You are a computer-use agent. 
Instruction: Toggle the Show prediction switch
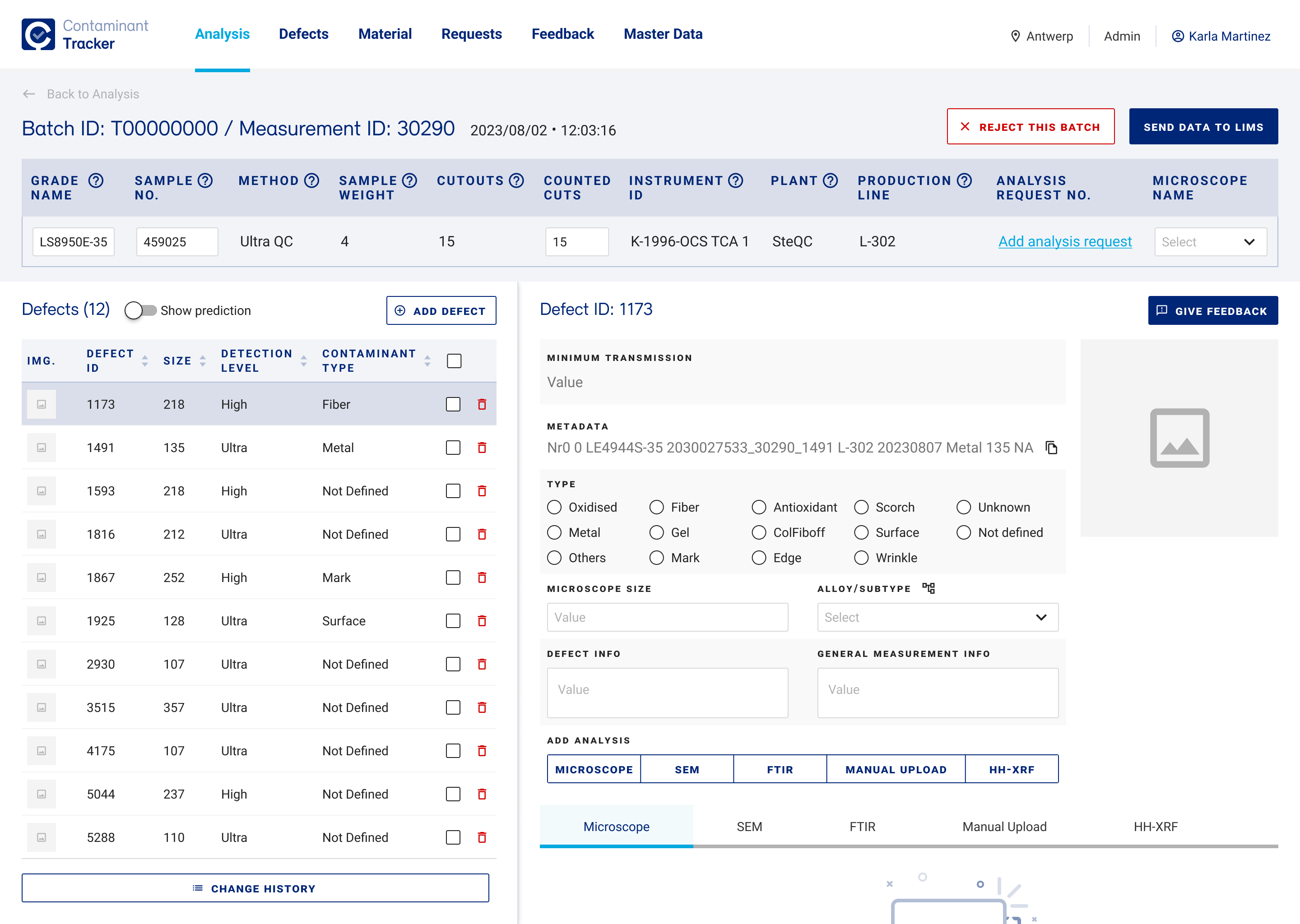pyautogui.click(x=140, y=310)
